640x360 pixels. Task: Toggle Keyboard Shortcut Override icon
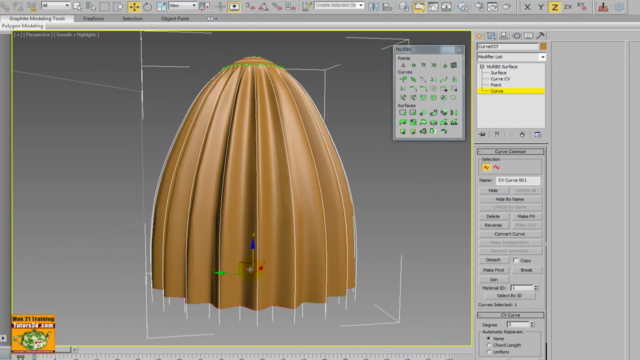pos(234,7)
